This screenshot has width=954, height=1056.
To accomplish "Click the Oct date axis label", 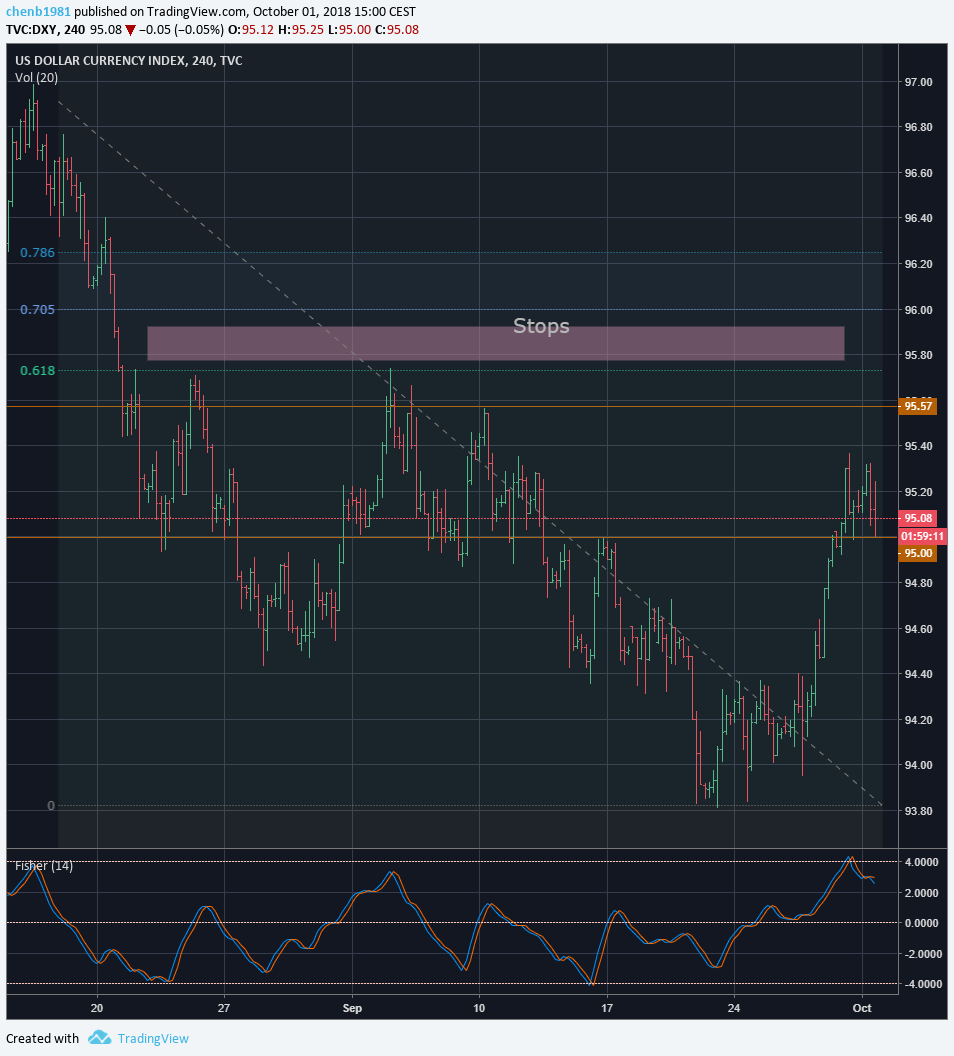I will pos(862,1008).
